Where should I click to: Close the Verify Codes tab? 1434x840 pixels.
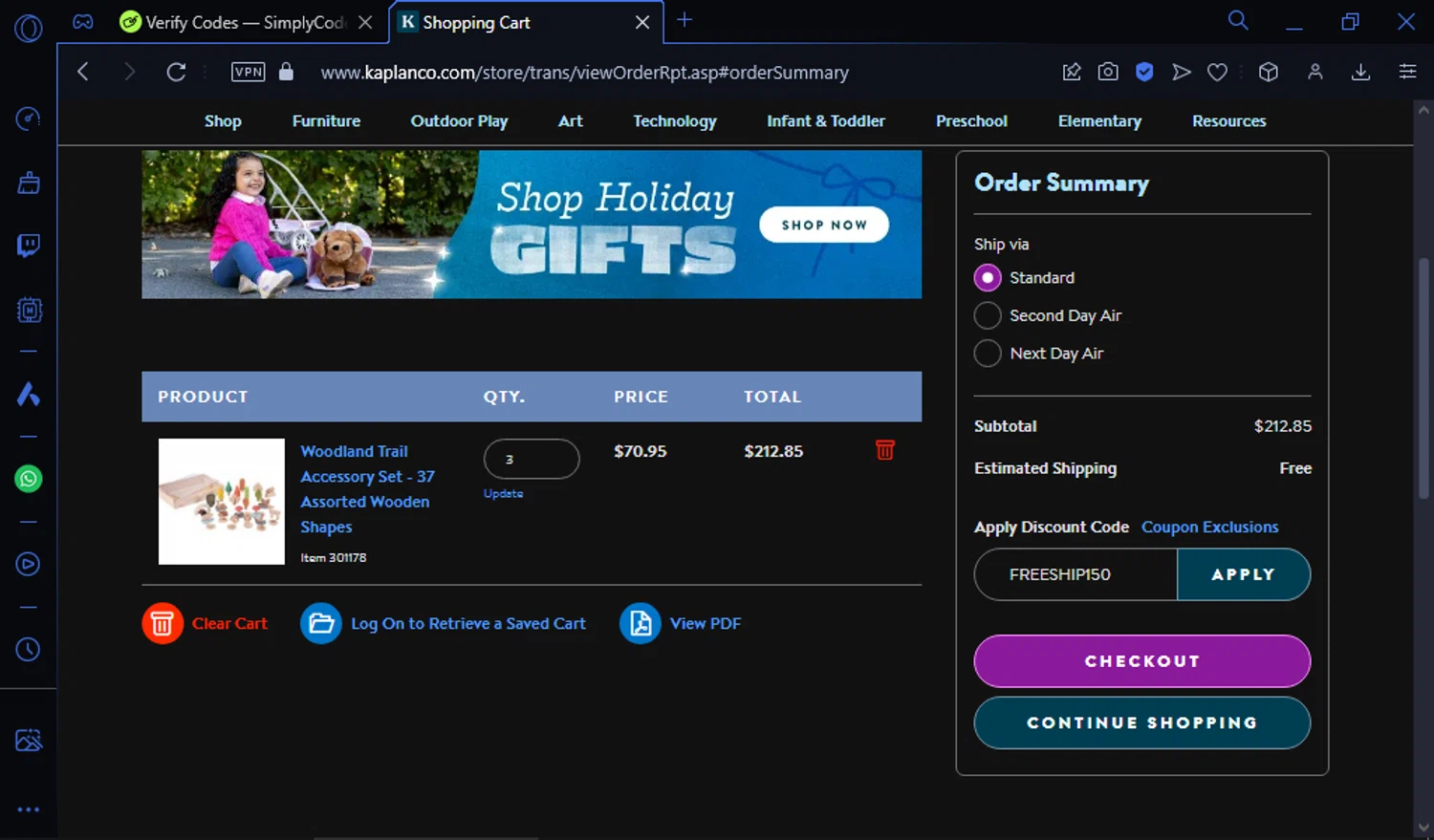coord(365,22)
